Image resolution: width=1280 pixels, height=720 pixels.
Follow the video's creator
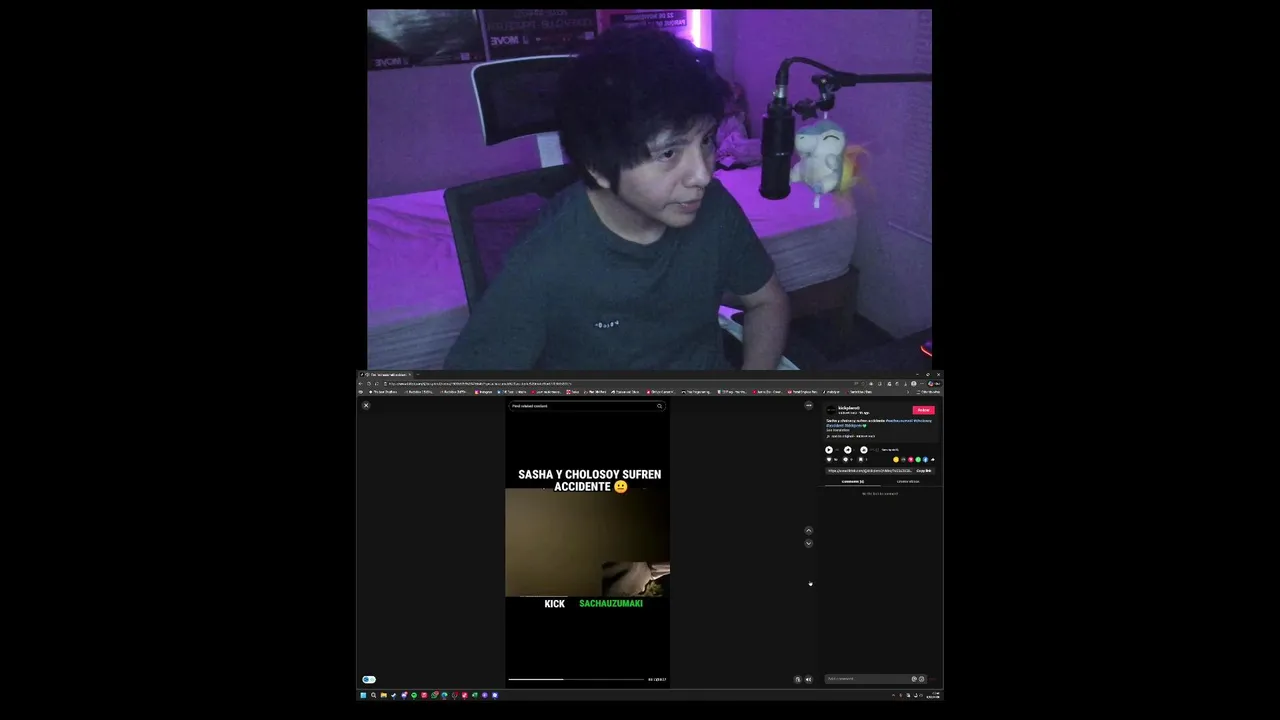pos(923,410)
